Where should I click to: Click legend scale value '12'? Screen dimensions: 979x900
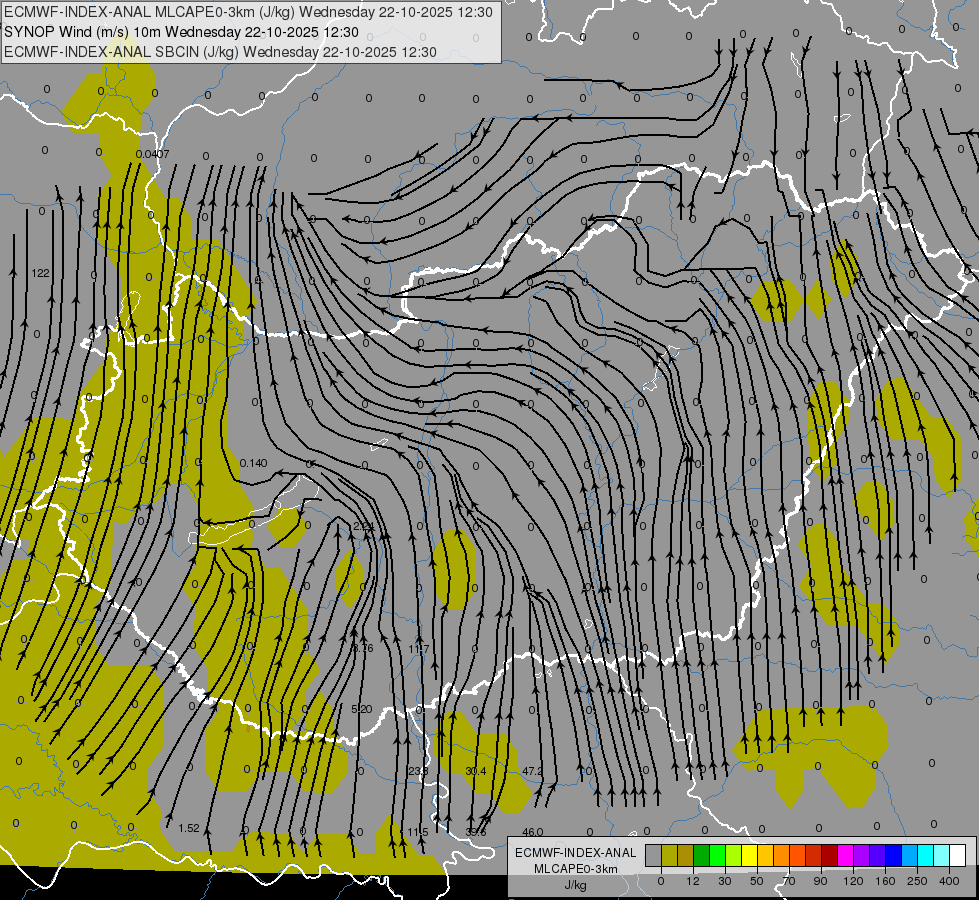click(693, 881)
